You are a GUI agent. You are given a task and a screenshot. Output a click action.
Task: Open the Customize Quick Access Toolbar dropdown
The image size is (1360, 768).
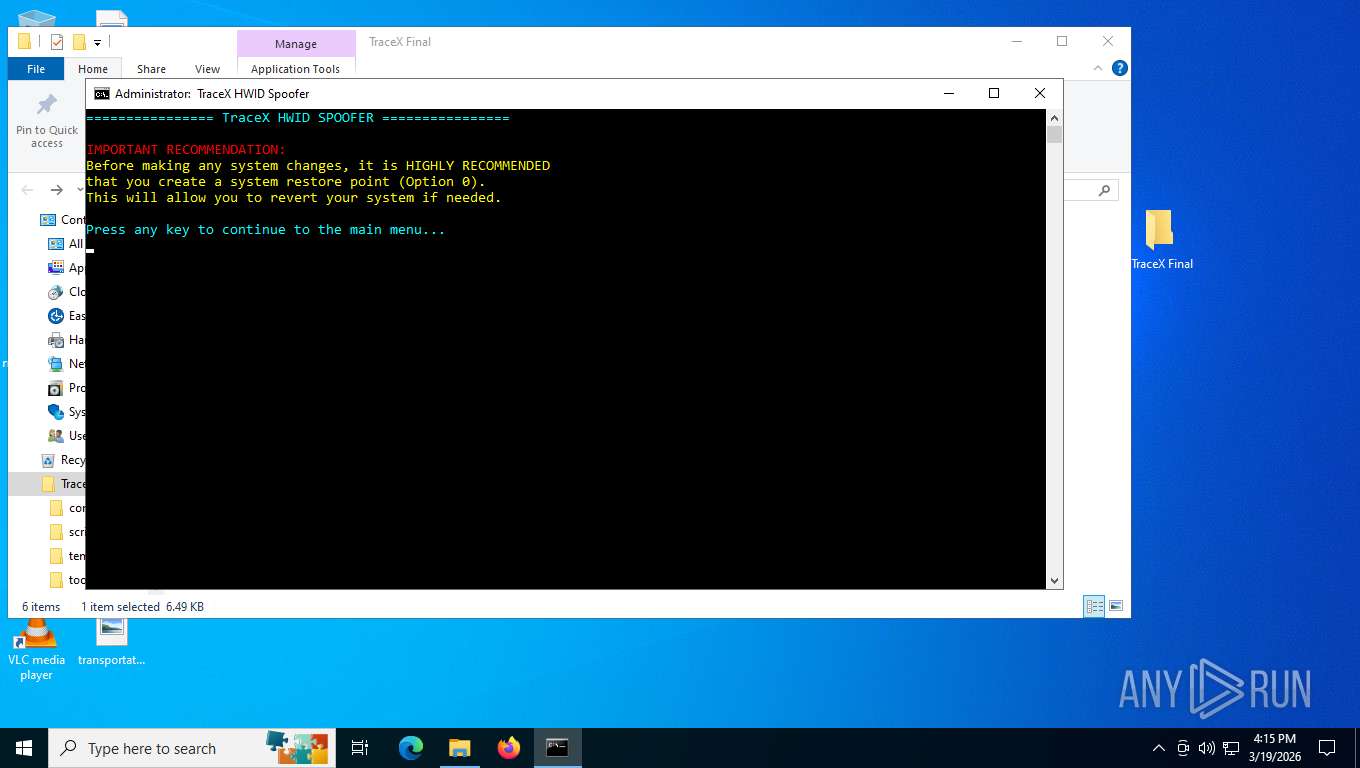[97, 42]
